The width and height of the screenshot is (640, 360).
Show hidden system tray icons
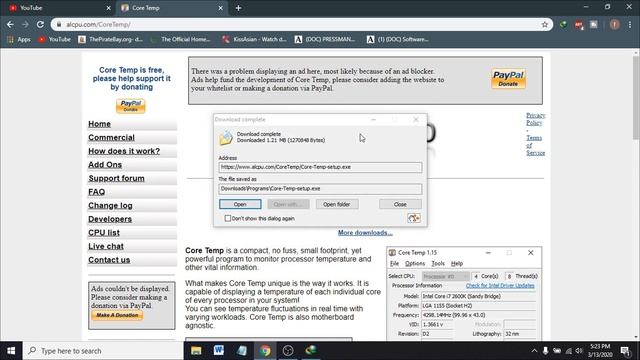[x=534, y=351]
